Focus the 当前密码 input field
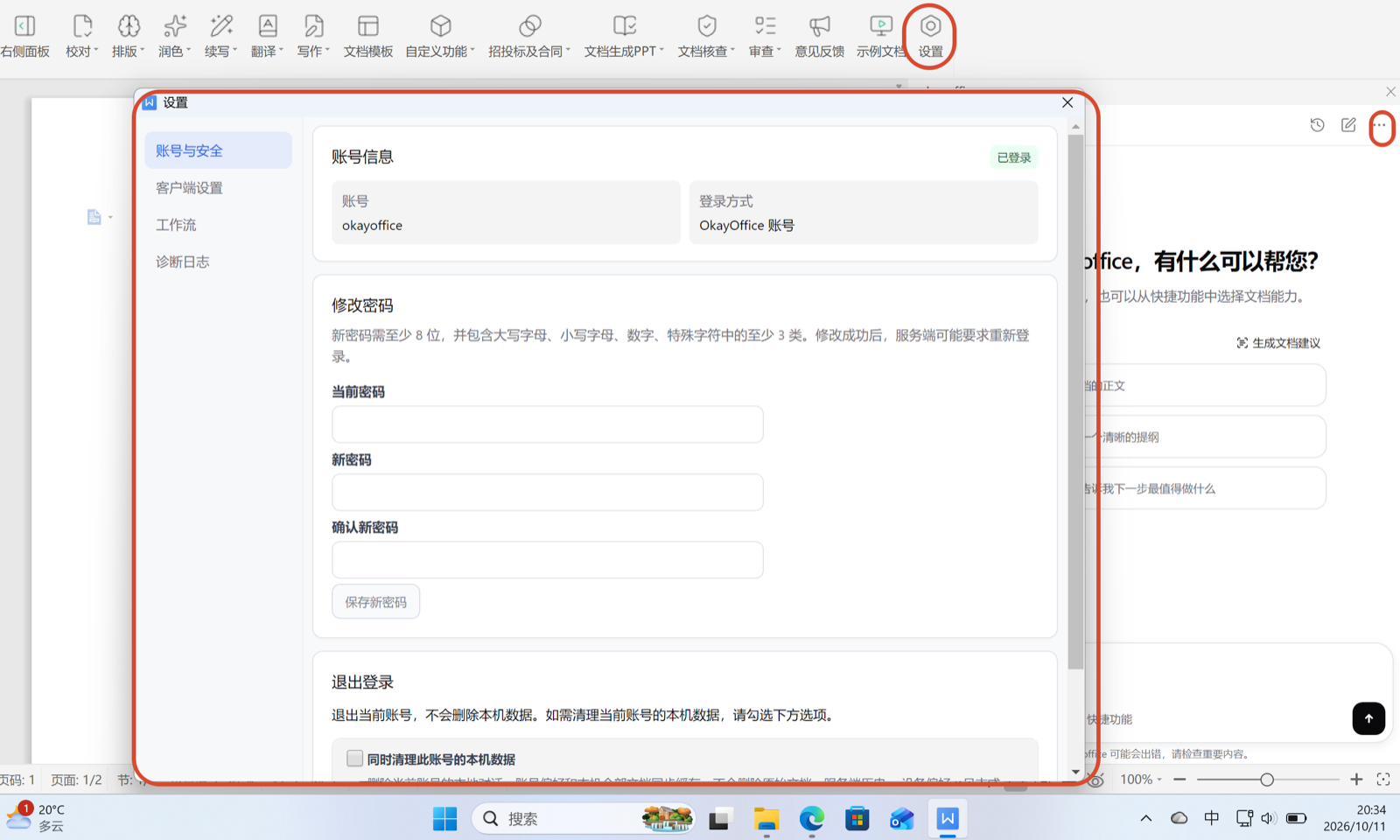Viewport: 1400px width, 840px height. click(548, 424)
